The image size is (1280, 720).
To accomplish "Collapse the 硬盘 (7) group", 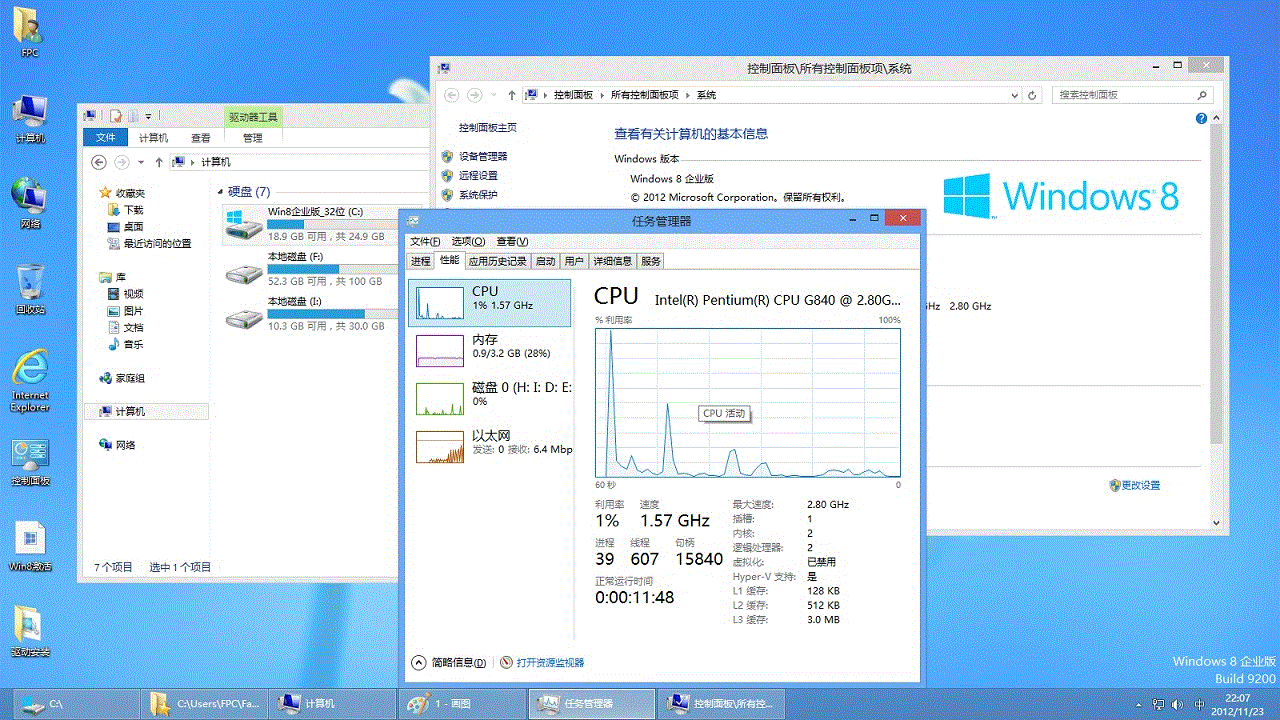I will pos(219,191).
